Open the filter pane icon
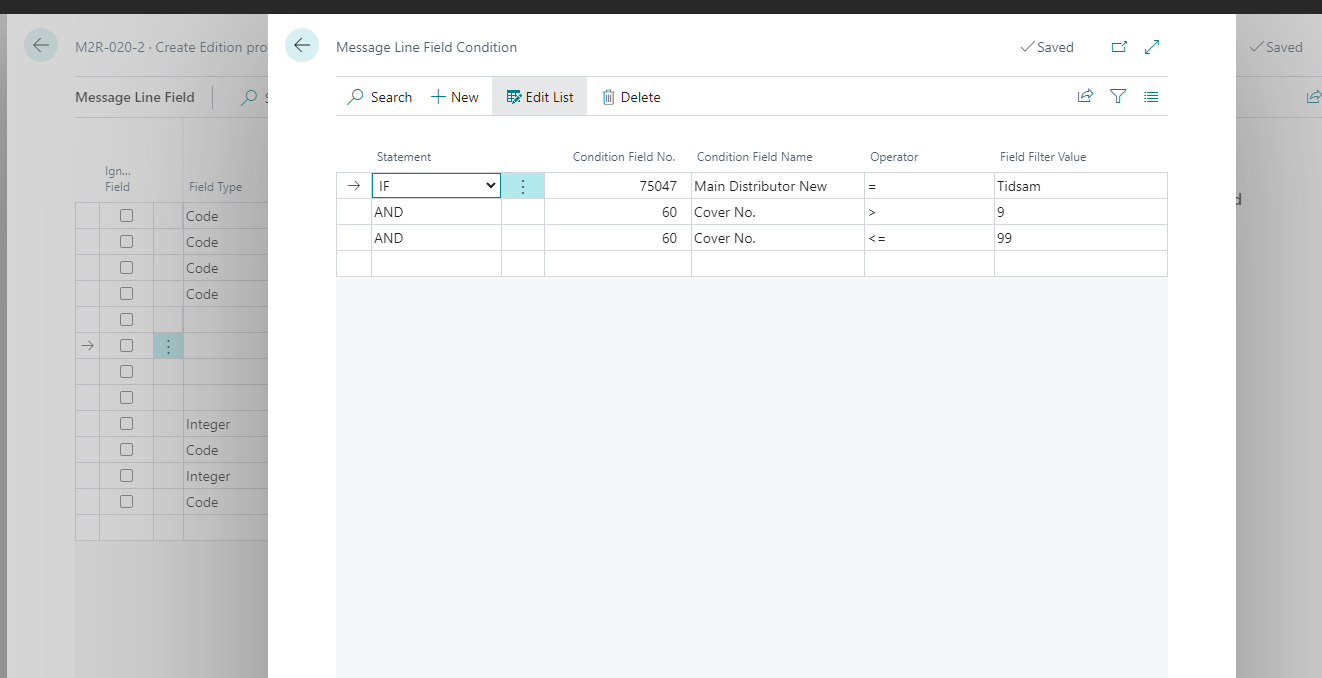This screenshot has width=1322, height=678. [1117, 96]
